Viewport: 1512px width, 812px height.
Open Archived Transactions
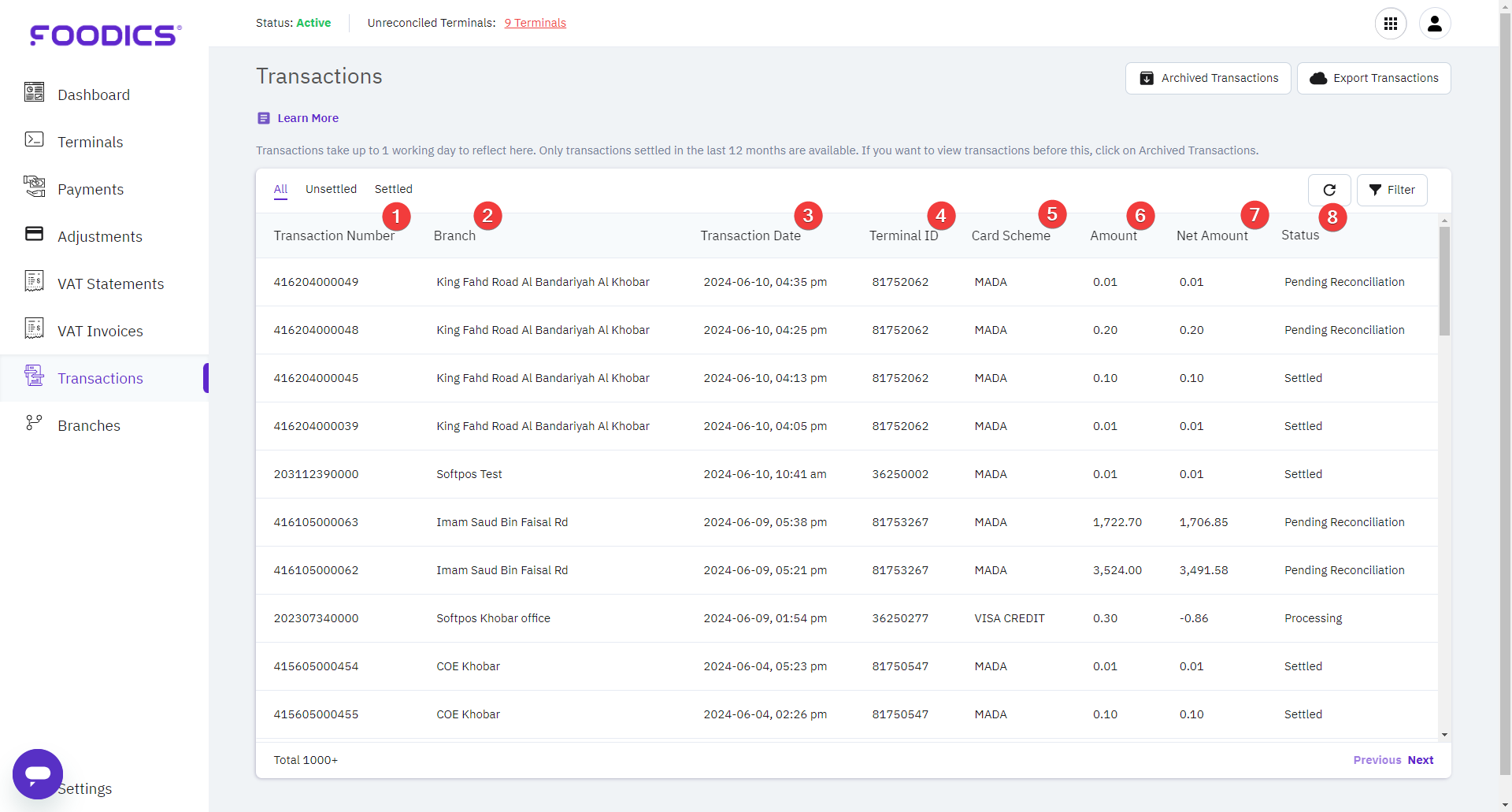[1209, 78]
